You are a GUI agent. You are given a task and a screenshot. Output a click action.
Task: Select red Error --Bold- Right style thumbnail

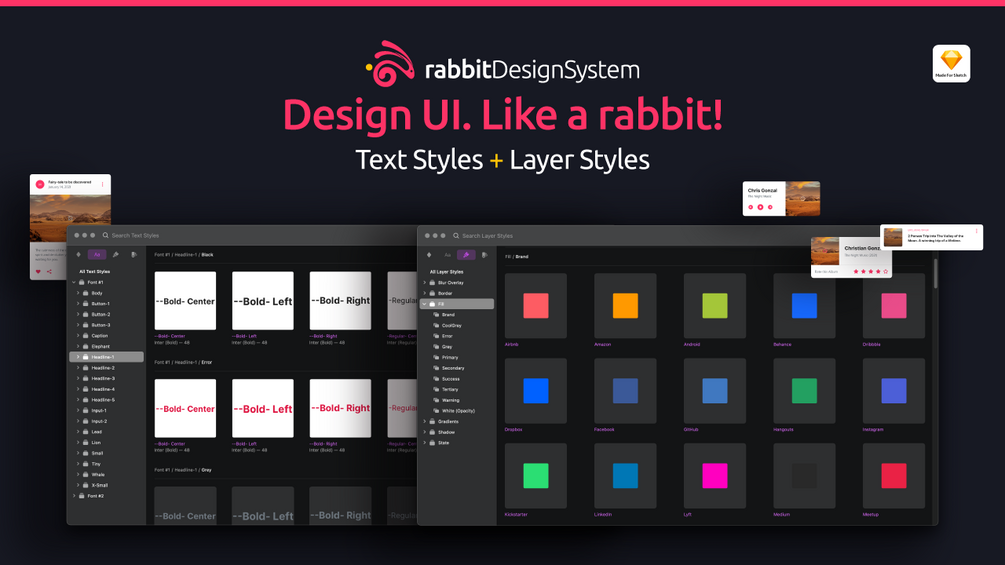[x=340, y=408]
